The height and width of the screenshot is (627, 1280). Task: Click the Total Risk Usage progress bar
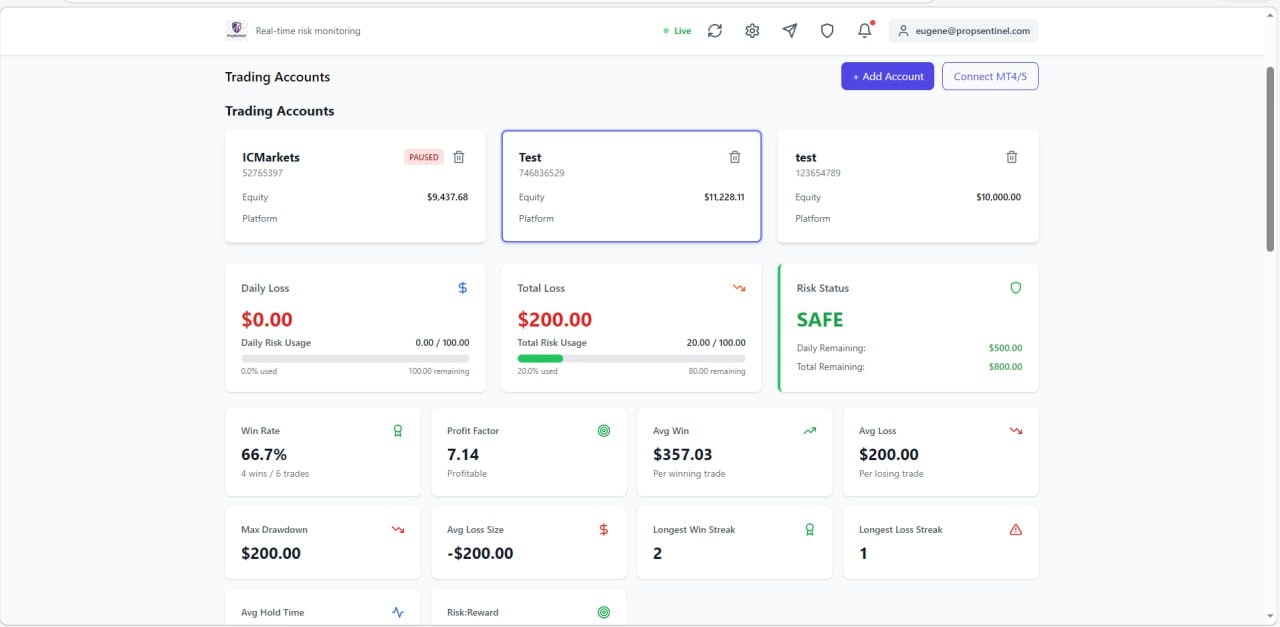631,358
